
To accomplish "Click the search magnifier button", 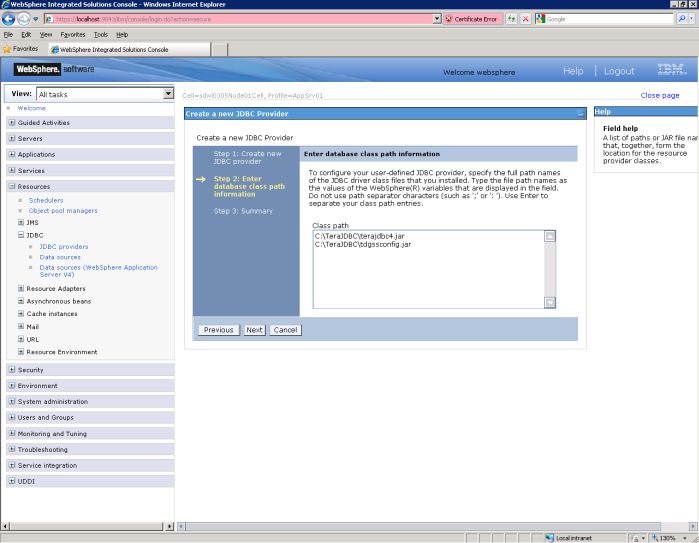I will click(x=682, y=19).
